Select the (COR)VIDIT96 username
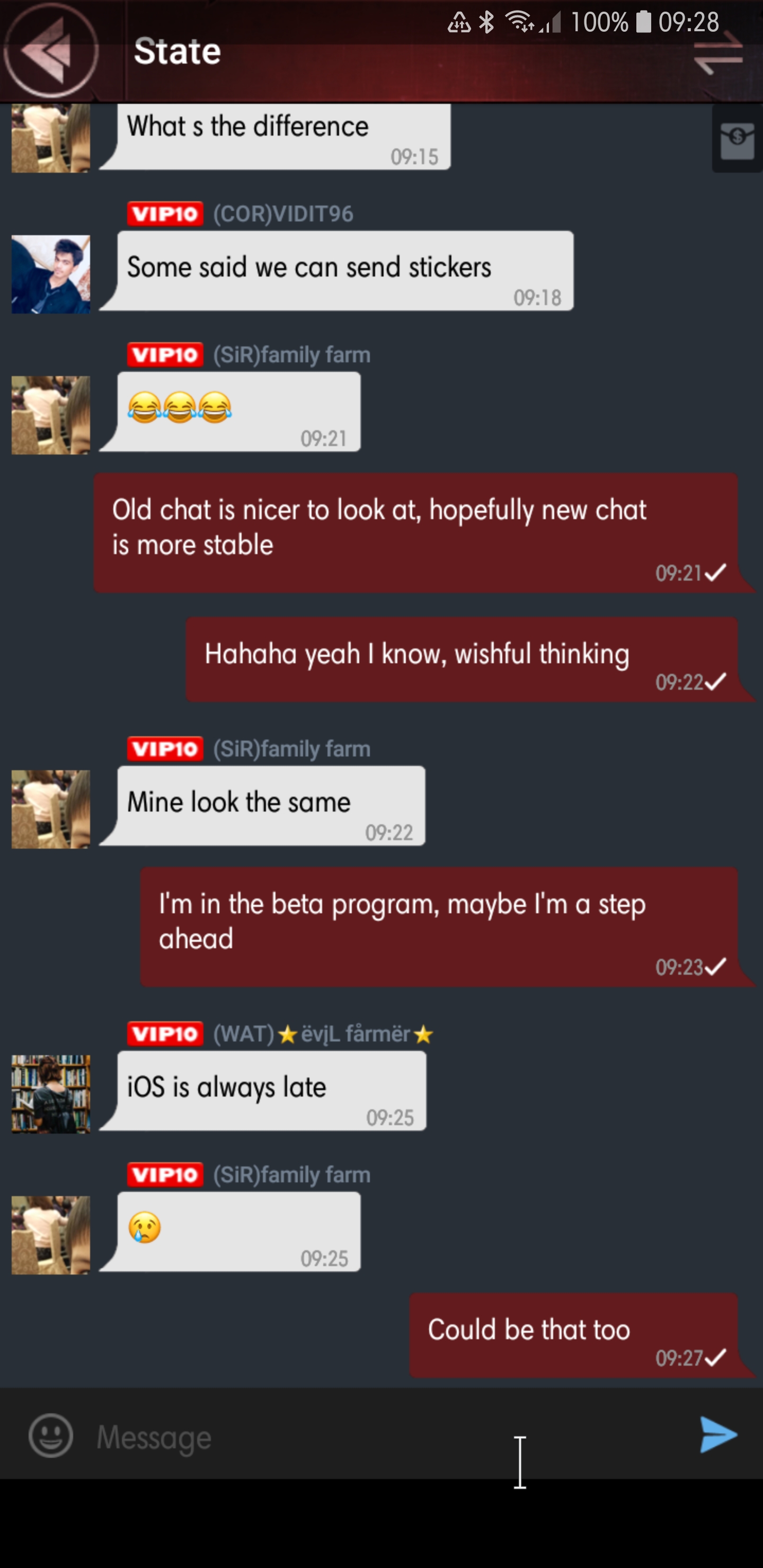Viewport: 763px width, 1568px height. [x=283, y=213]
